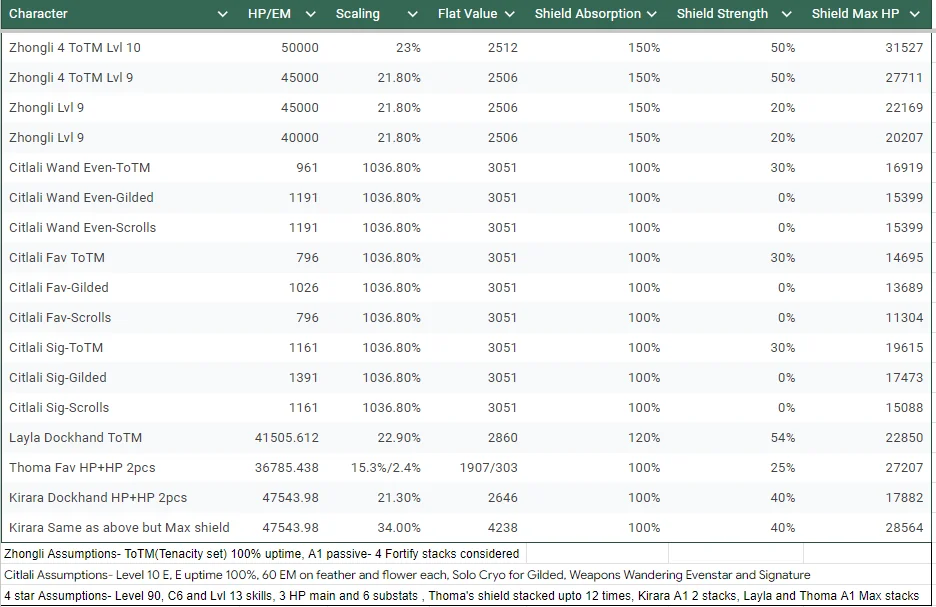The height and width of the screenshot is (607, 936).
Task: Select the 4 star Assumptions note row
Action: point(461,596)
